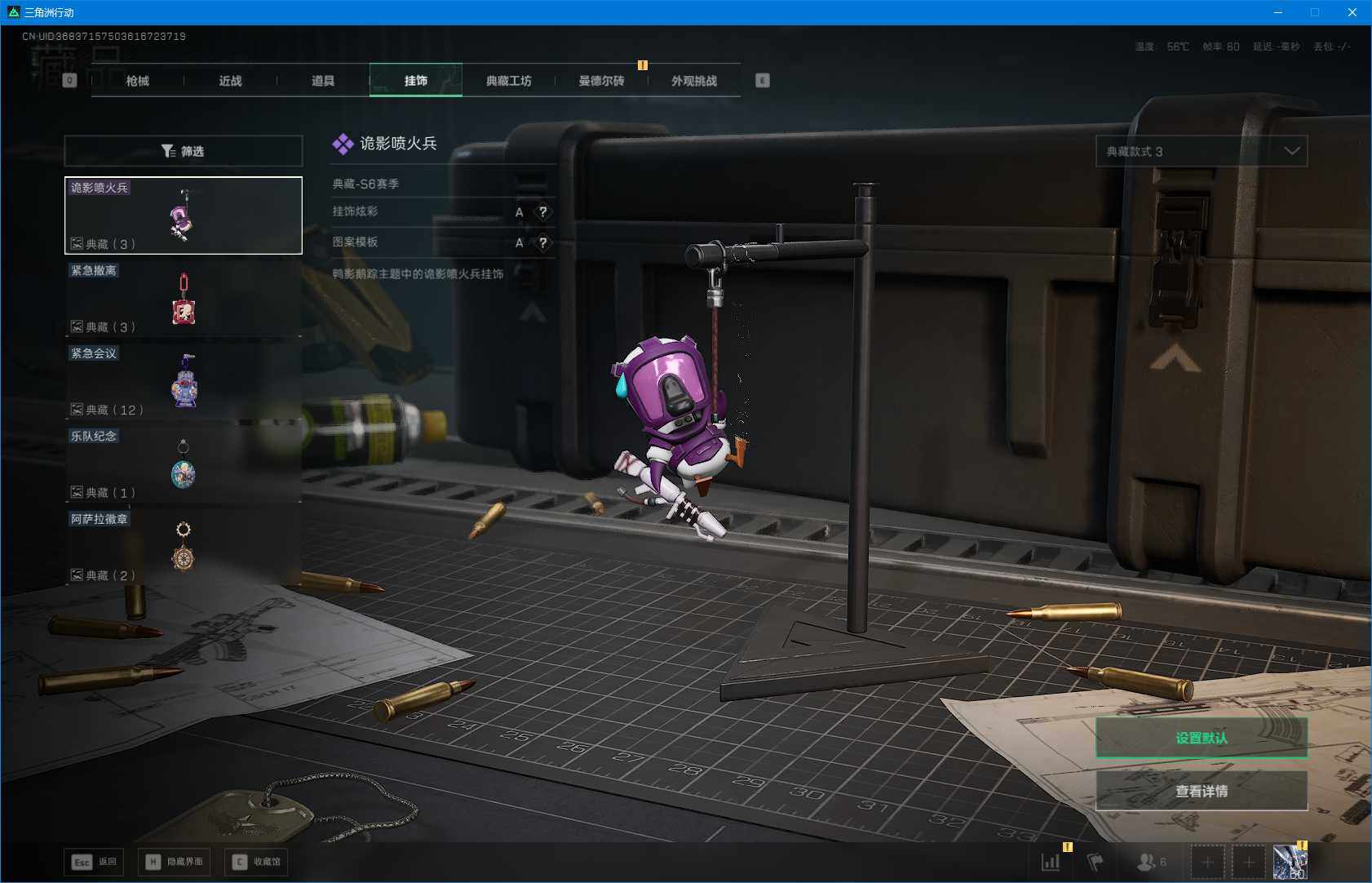Click the help icon beside 挂饰炫彩
The width and height of the screenshot is (1372, 883).
click(x=542, y=212)
